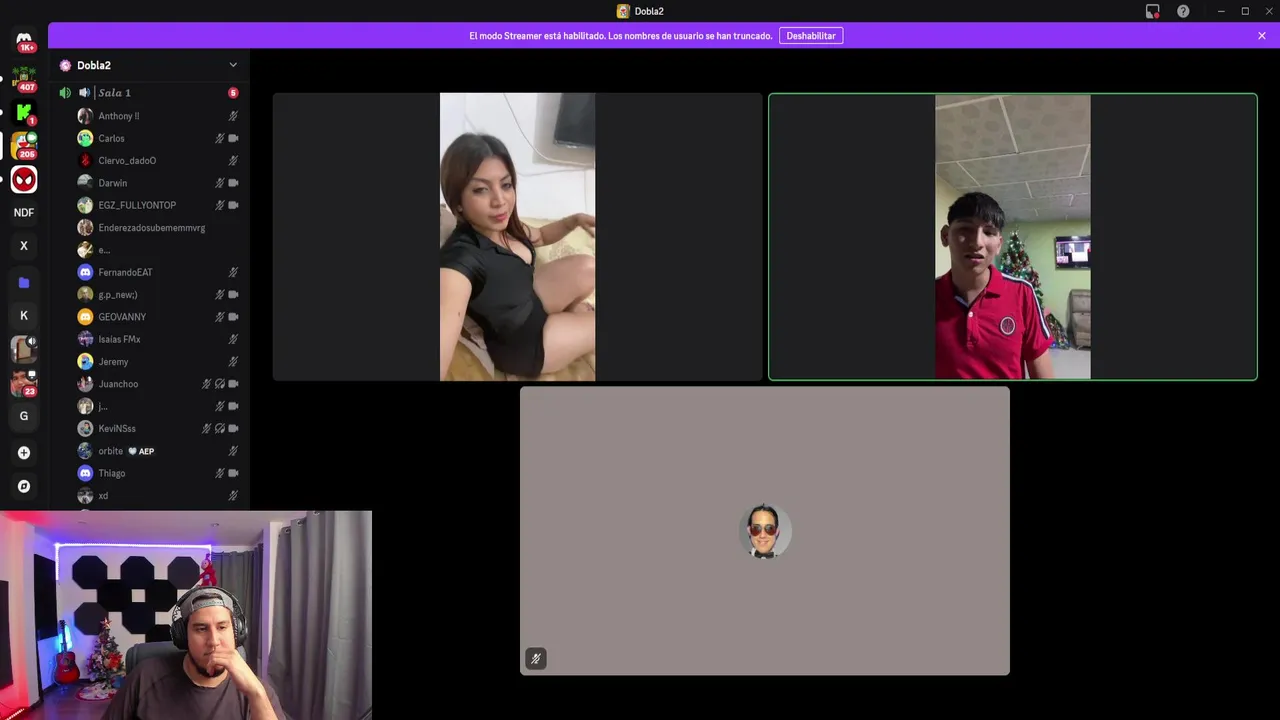Select user FernandoEAT in voice list
This screenshot has width=1280, height=720.
tap(158, 272)
